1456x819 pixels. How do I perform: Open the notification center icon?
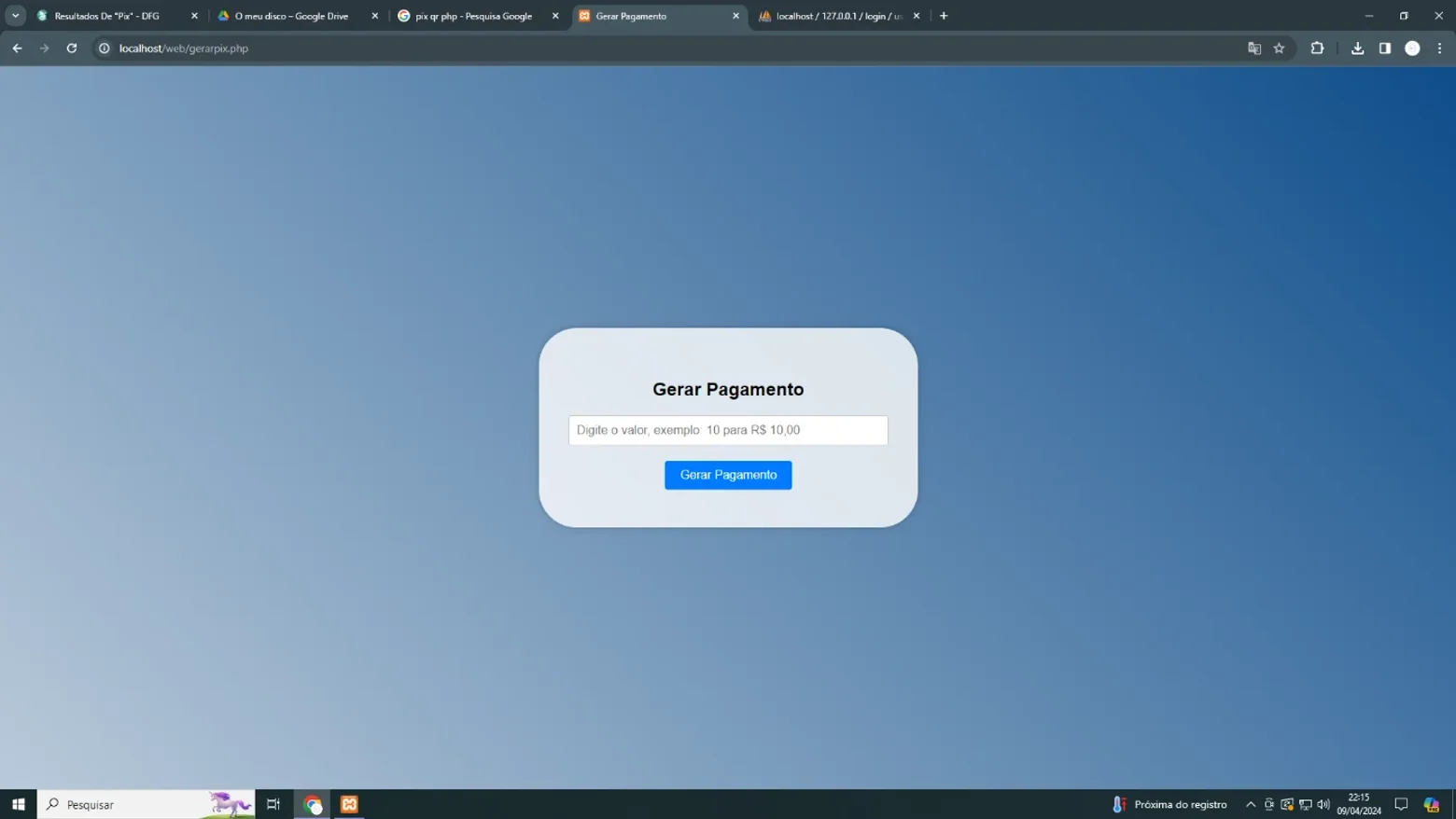[1402, 804]
